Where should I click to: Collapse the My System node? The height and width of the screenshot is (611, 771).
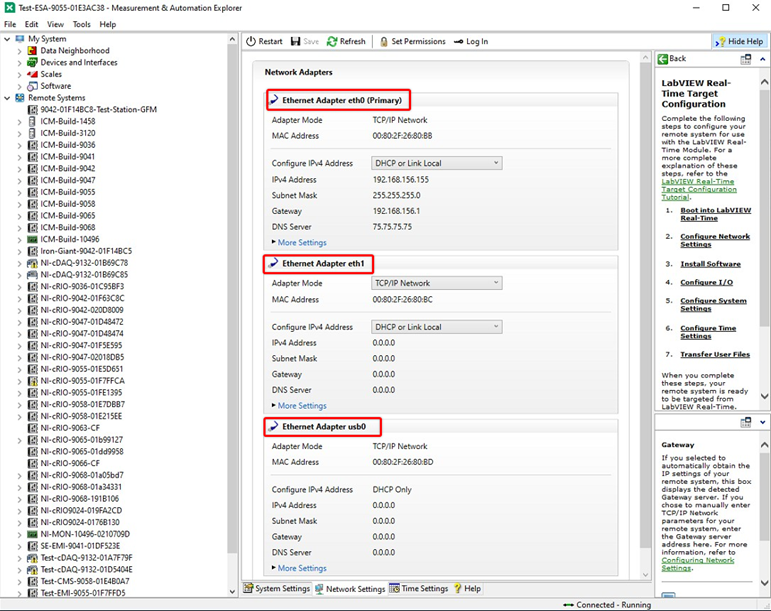tap(7, 39)
